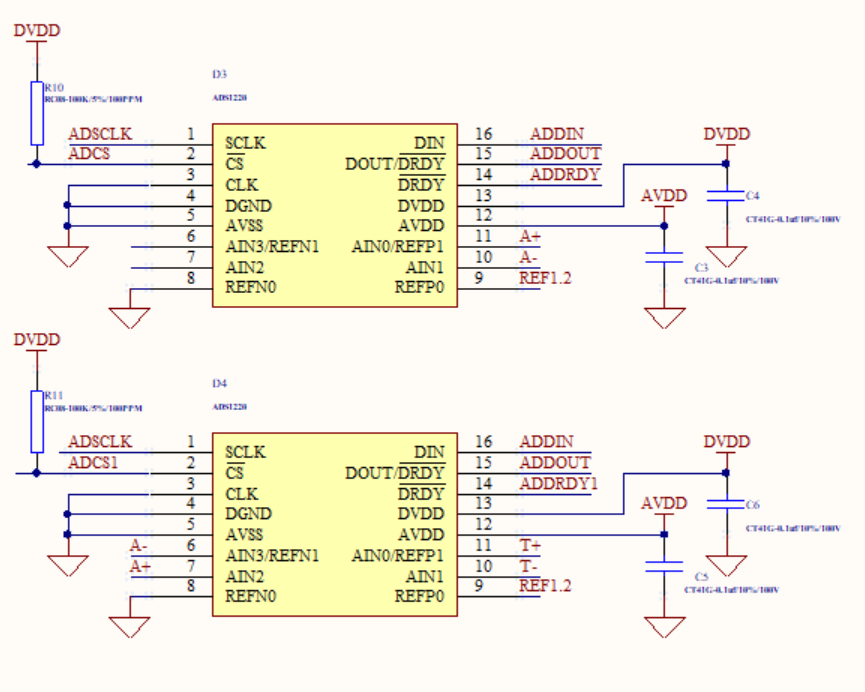Click the C5 designator text

point(701,577)
